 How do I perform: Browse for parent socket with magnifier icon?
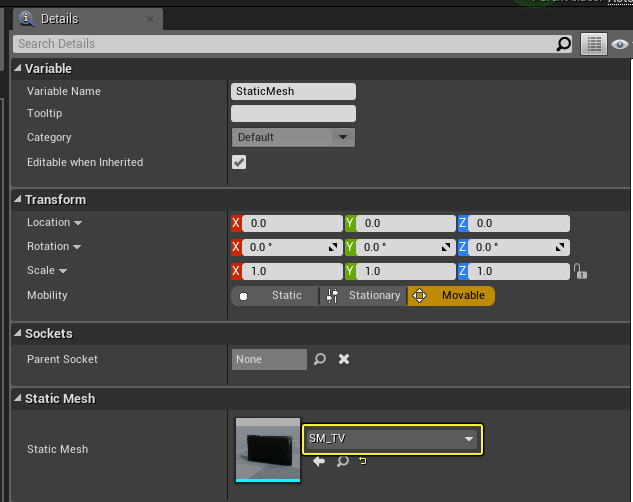[320, 359]
